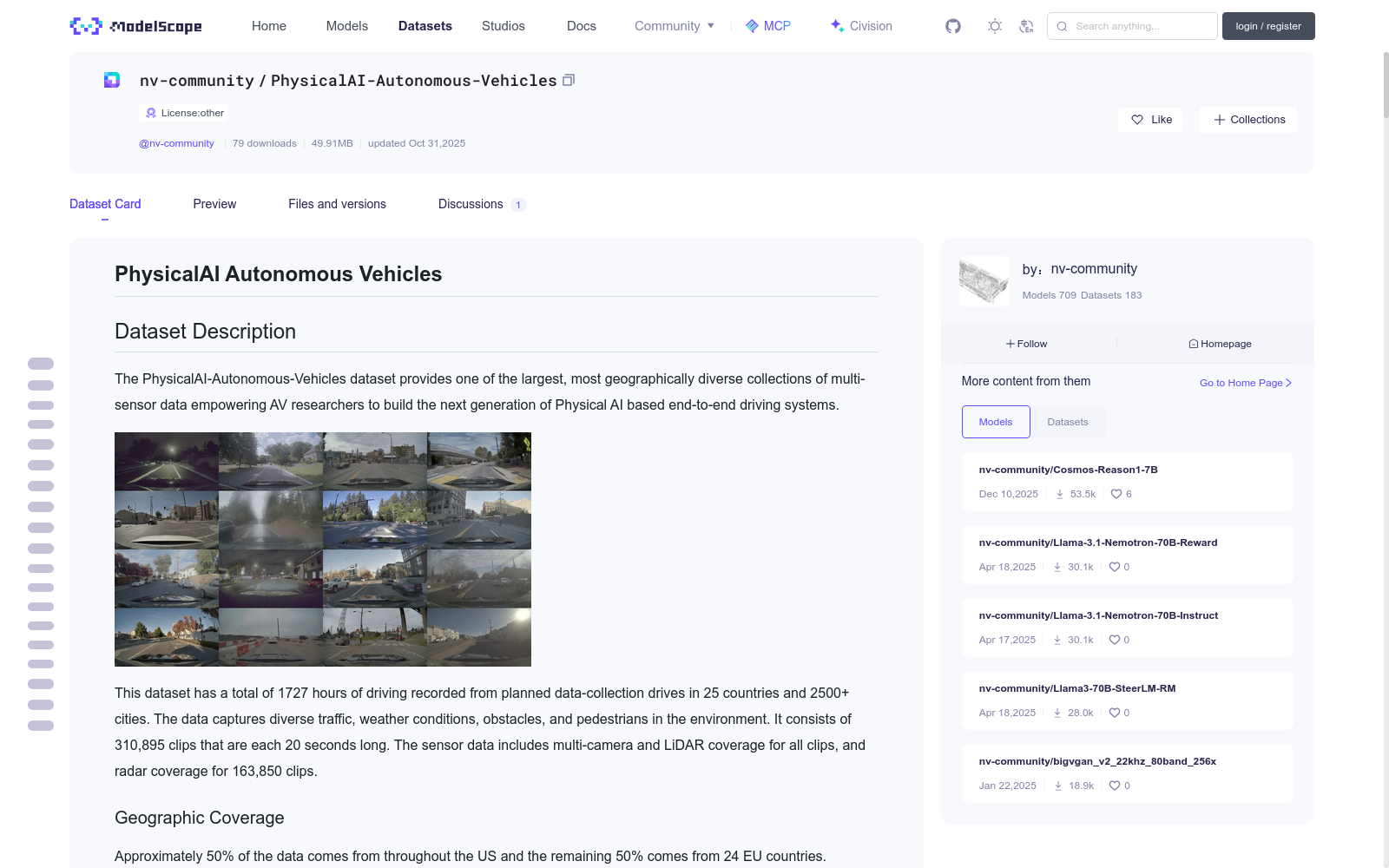Open the @nv-community author link
This screenshot has height=868, width=1389.
pyautogui.click(x=176, y=143)
